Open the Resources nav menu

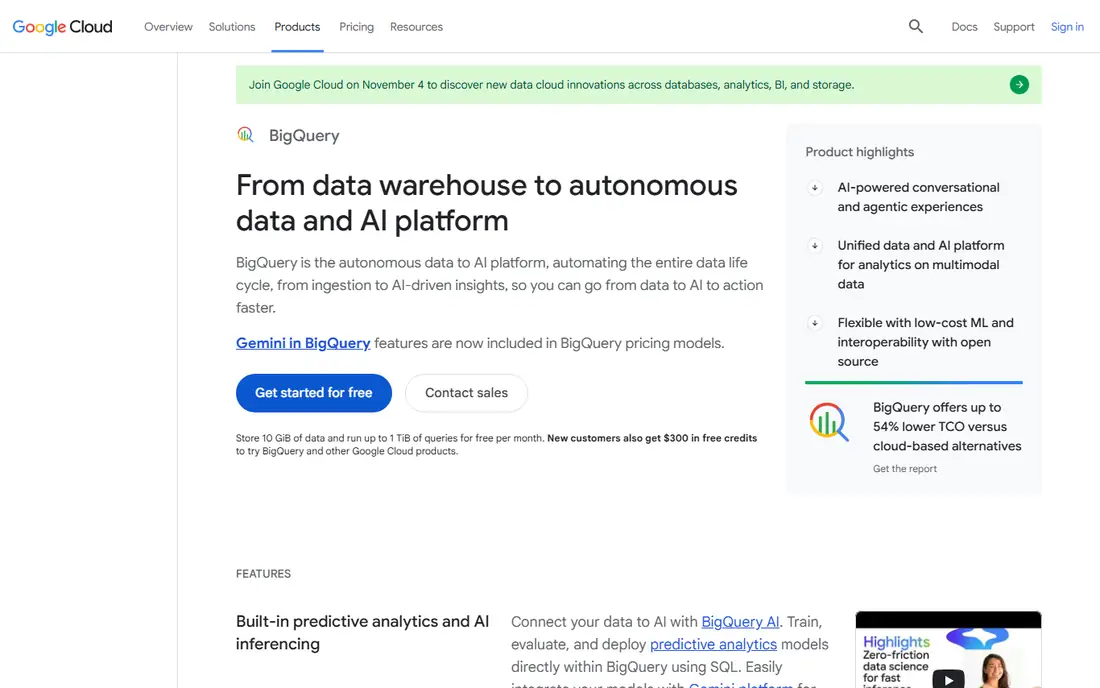click(416, 27)
